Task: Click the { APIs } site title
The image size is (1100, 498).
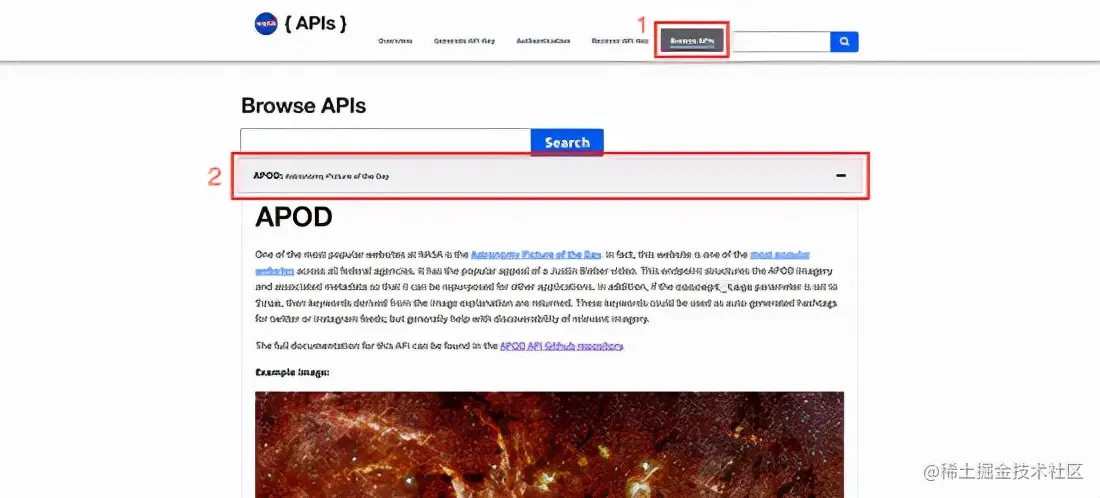Action: (316, 23)
